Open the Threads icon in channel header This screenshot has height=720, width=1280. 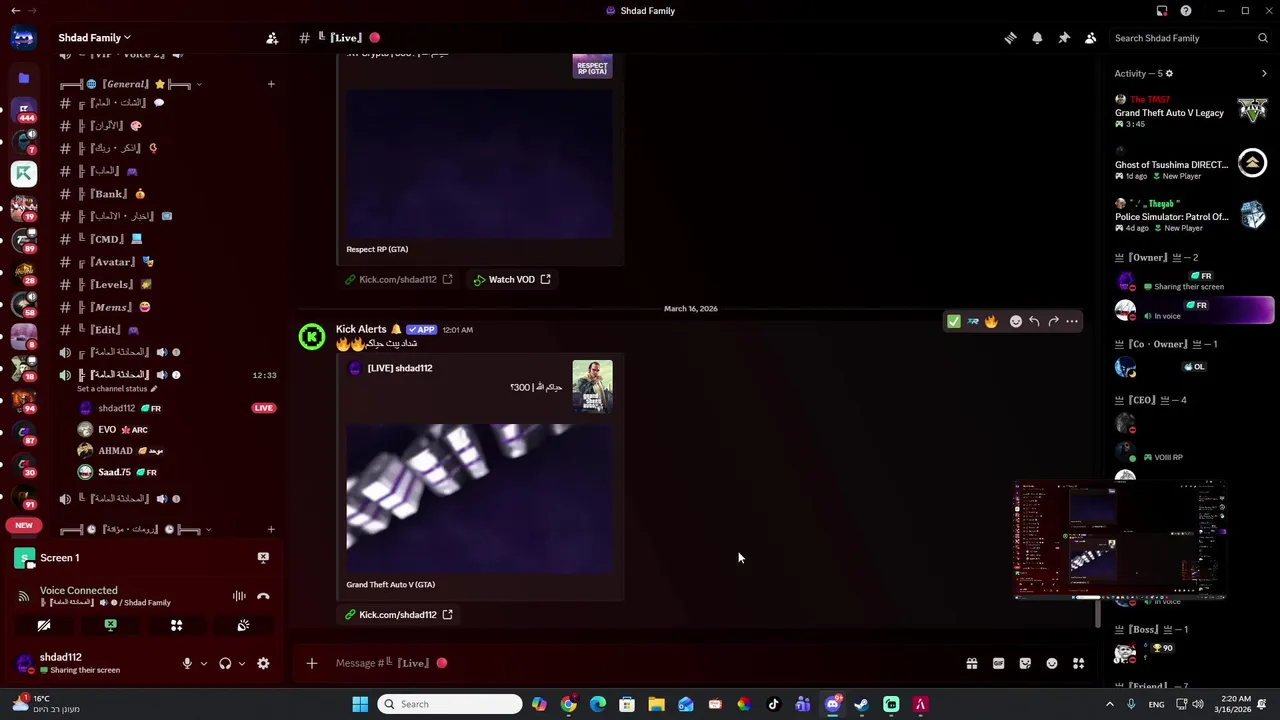1010,38
